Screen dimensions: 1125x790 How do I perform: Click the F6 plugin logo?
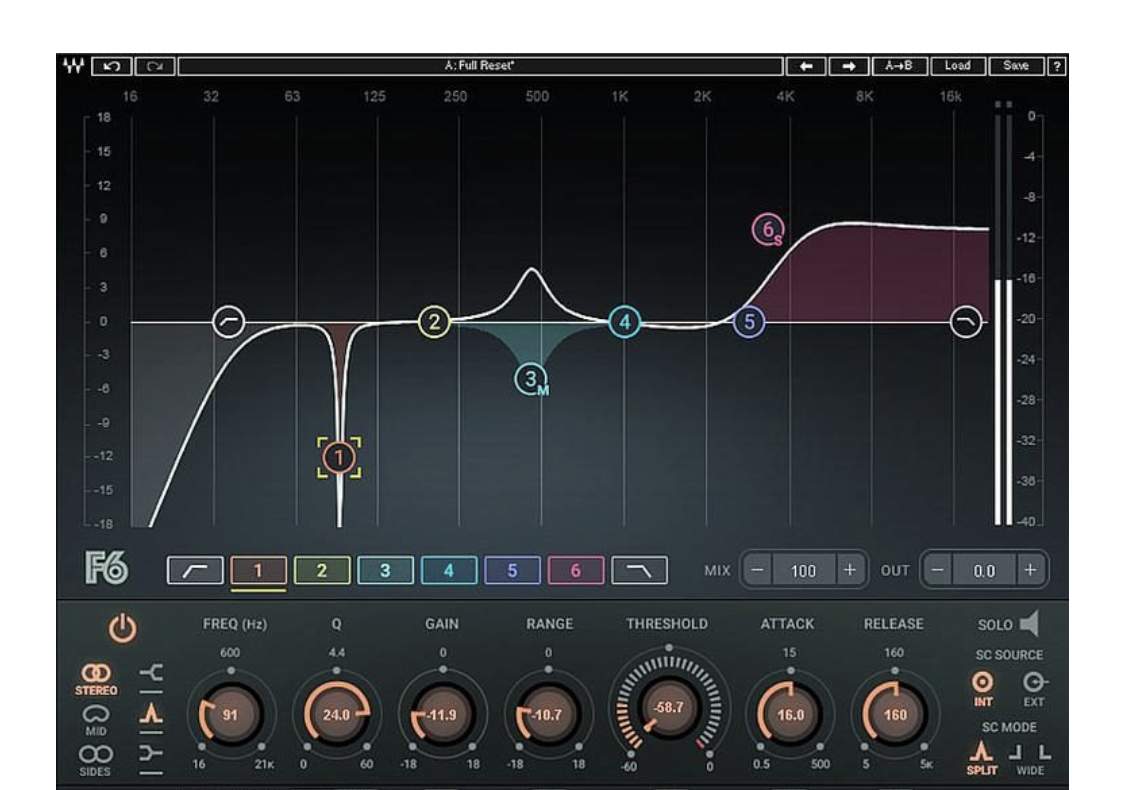106,569
